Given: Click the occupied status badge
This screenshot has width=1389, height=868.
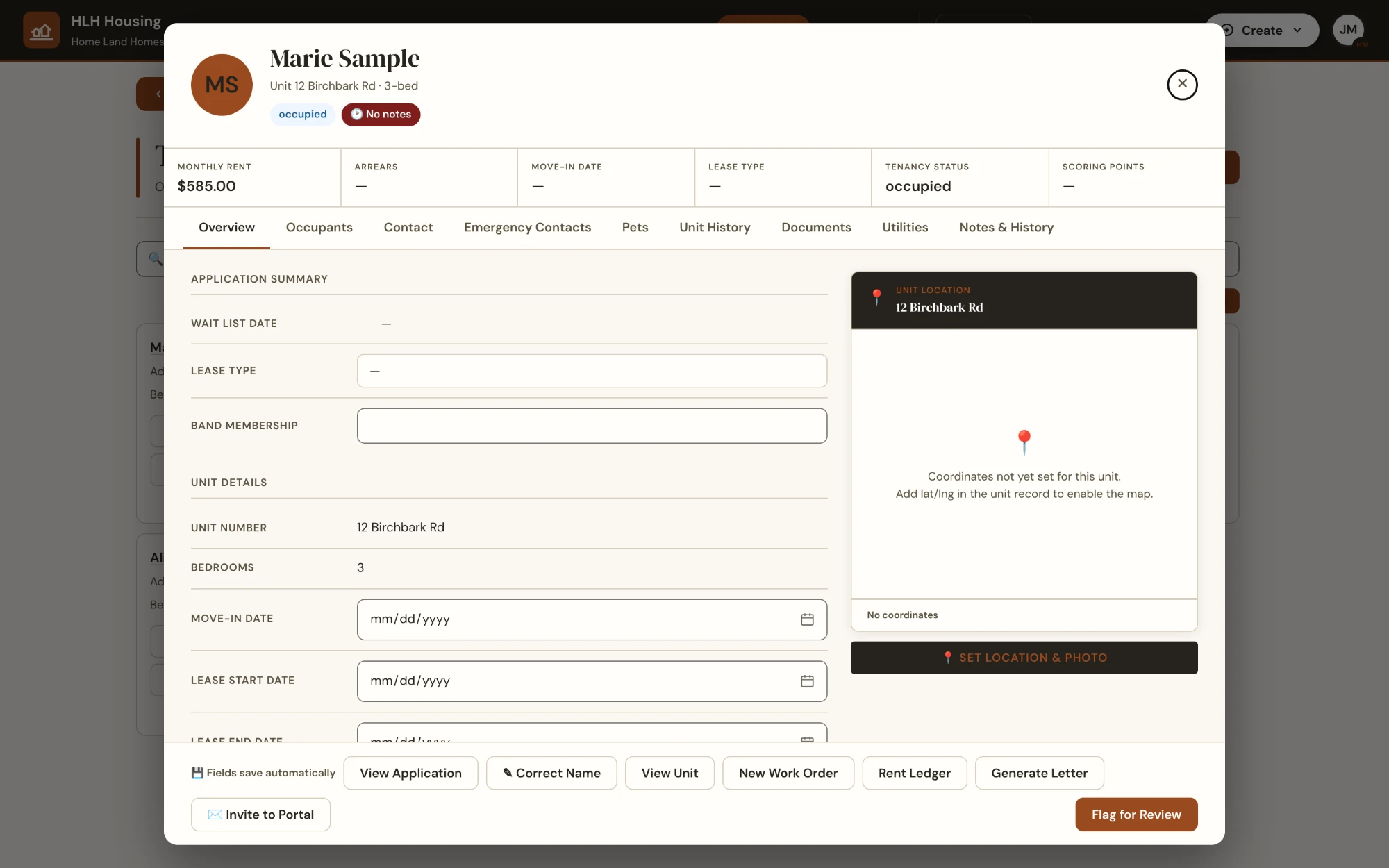Looking at the screenshot, I should [303, 115].
